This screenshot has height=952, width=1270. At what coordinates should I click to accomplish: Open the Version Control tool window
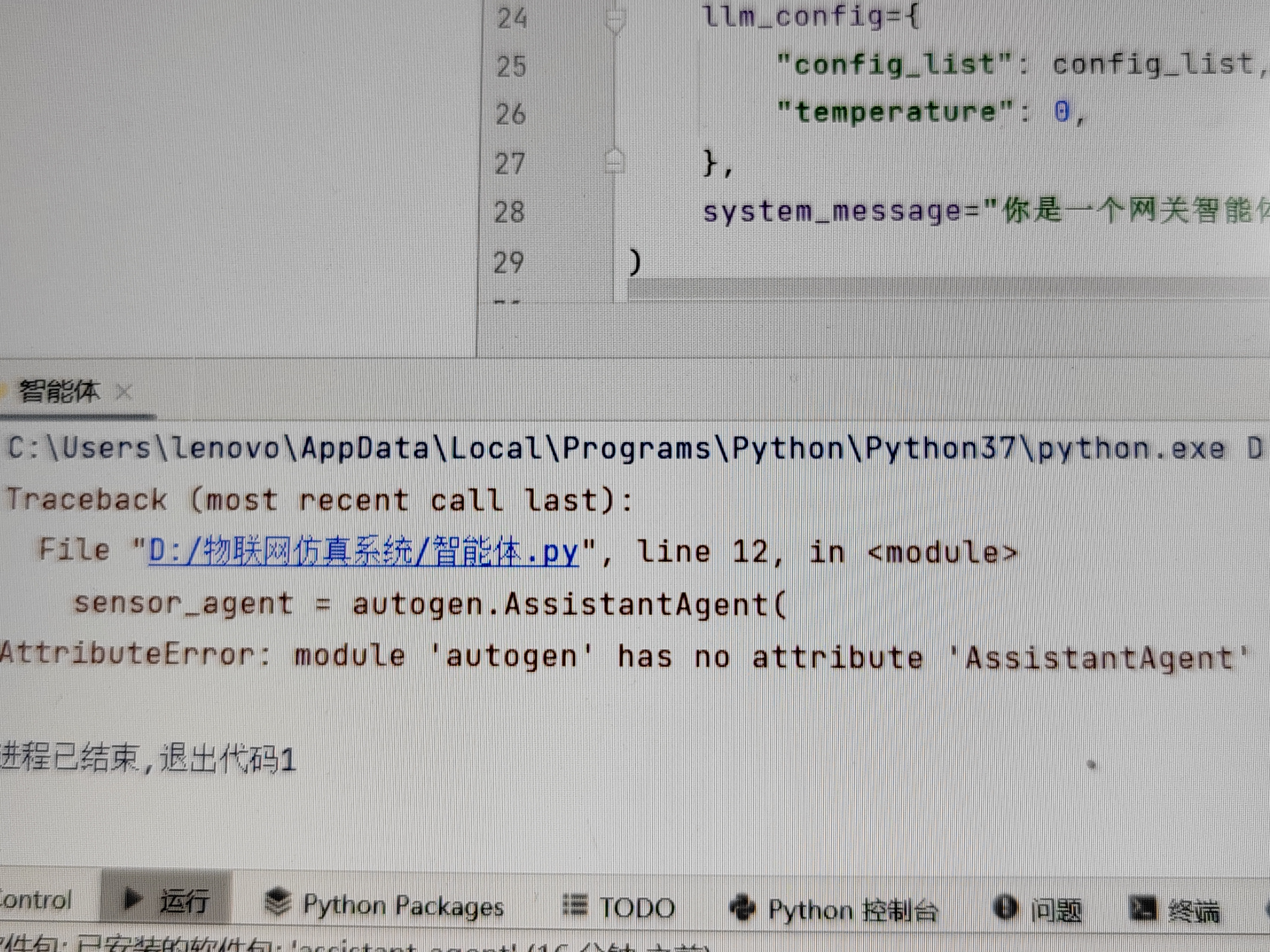36,900
